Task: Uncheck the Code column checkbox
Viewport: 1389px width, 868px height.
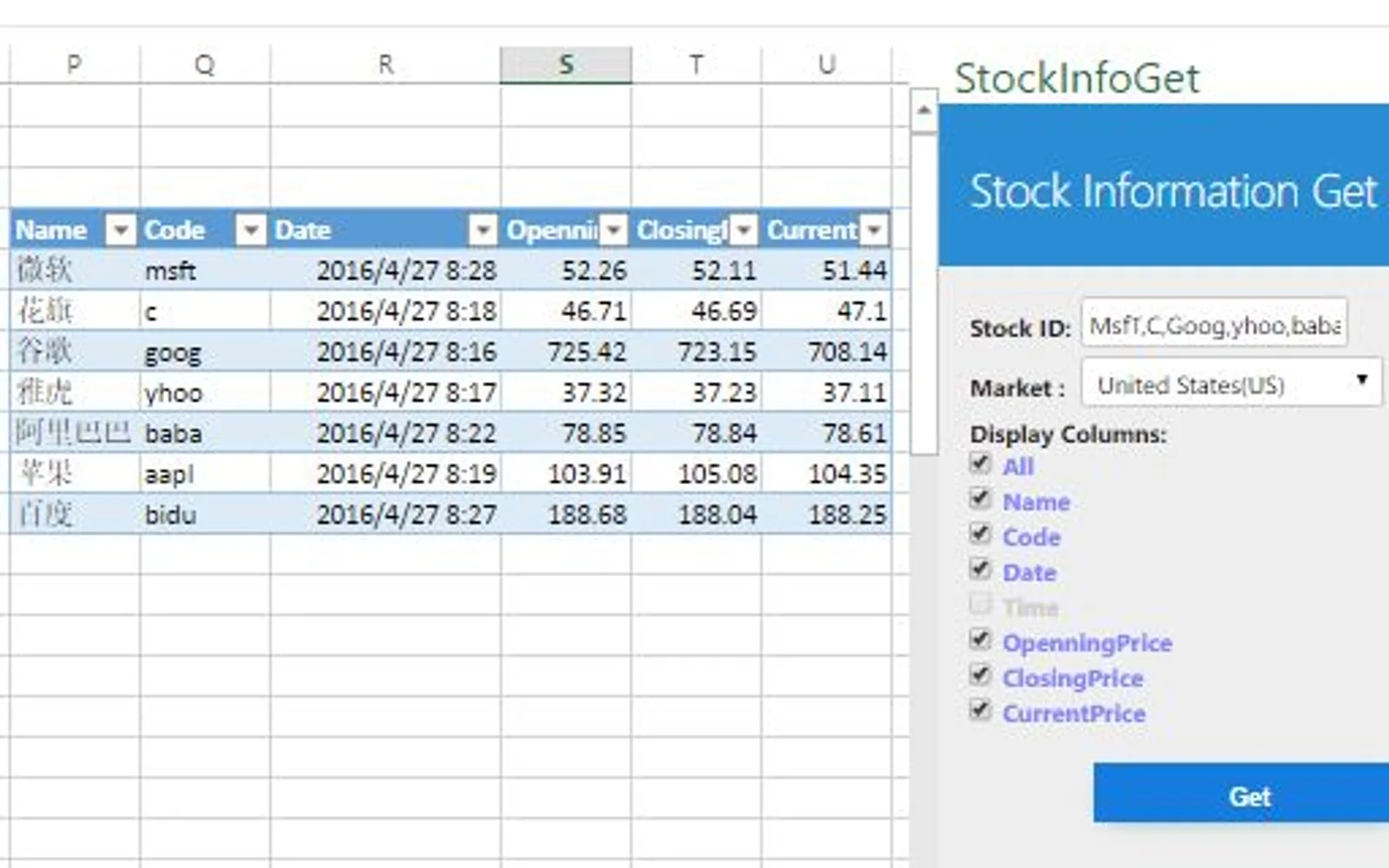Action: 980,534
